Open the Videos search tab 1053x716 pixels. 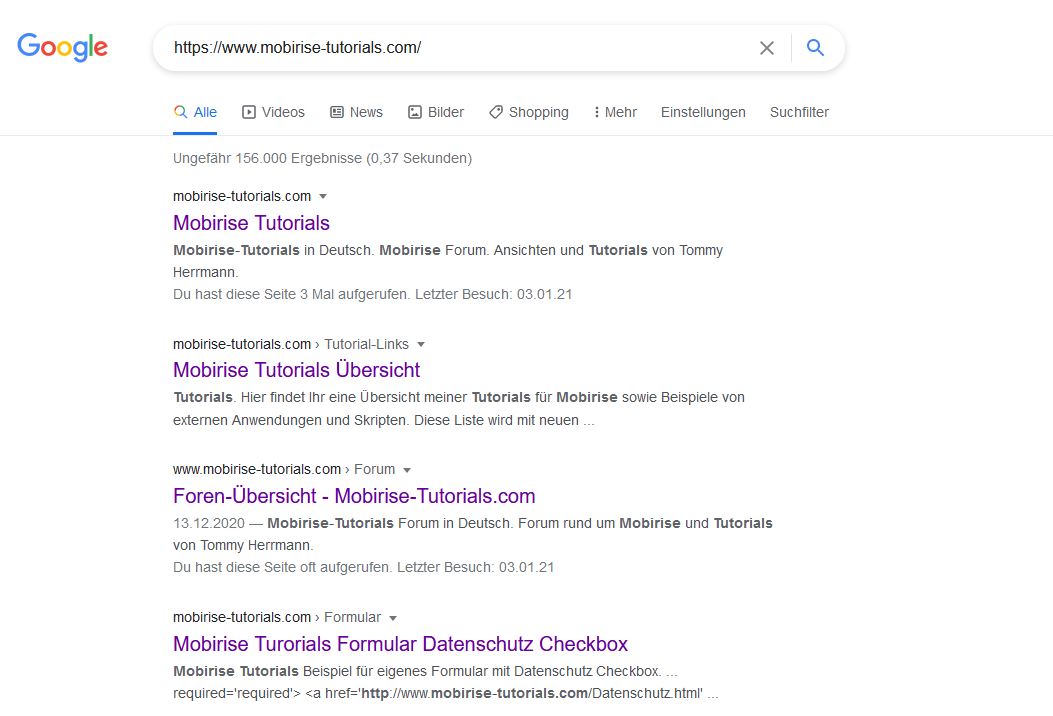273,112
